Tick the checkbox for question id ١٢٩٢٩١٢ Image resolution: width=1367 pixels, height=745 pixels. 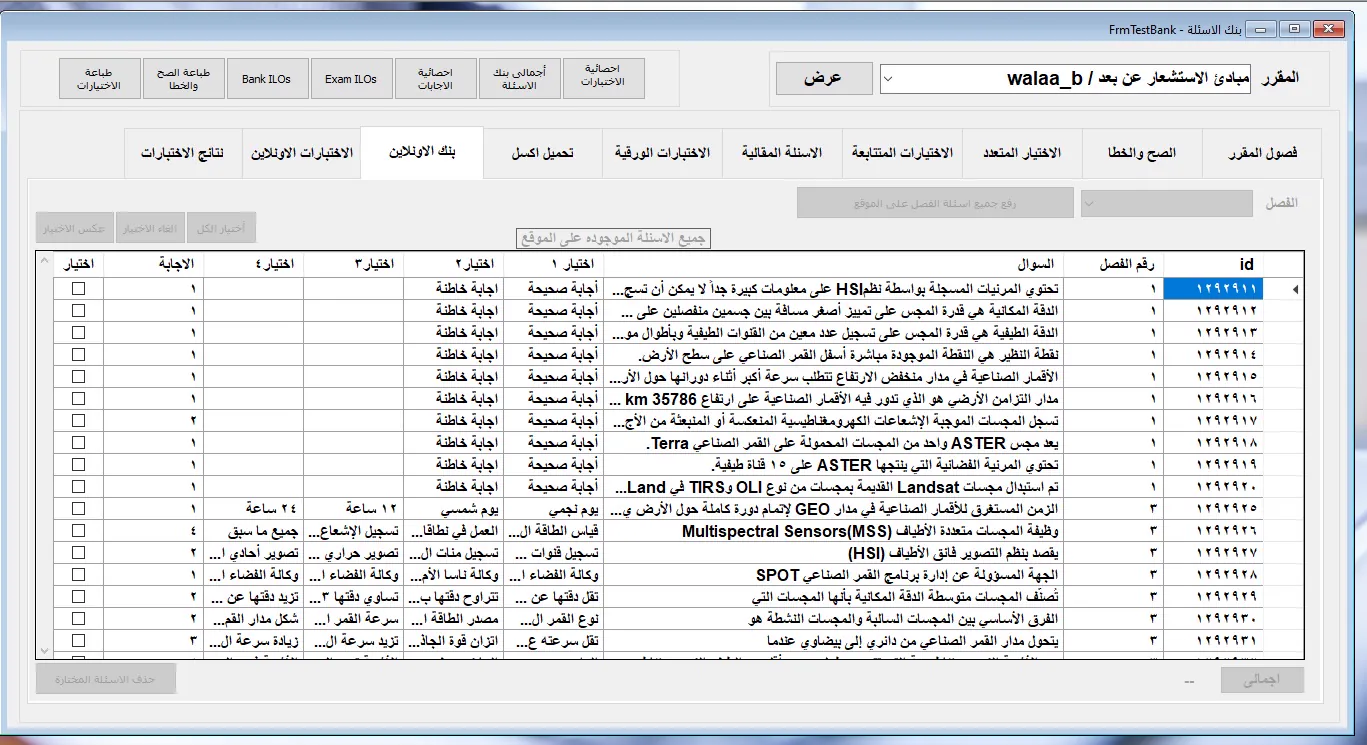click(x=78, y=310)
